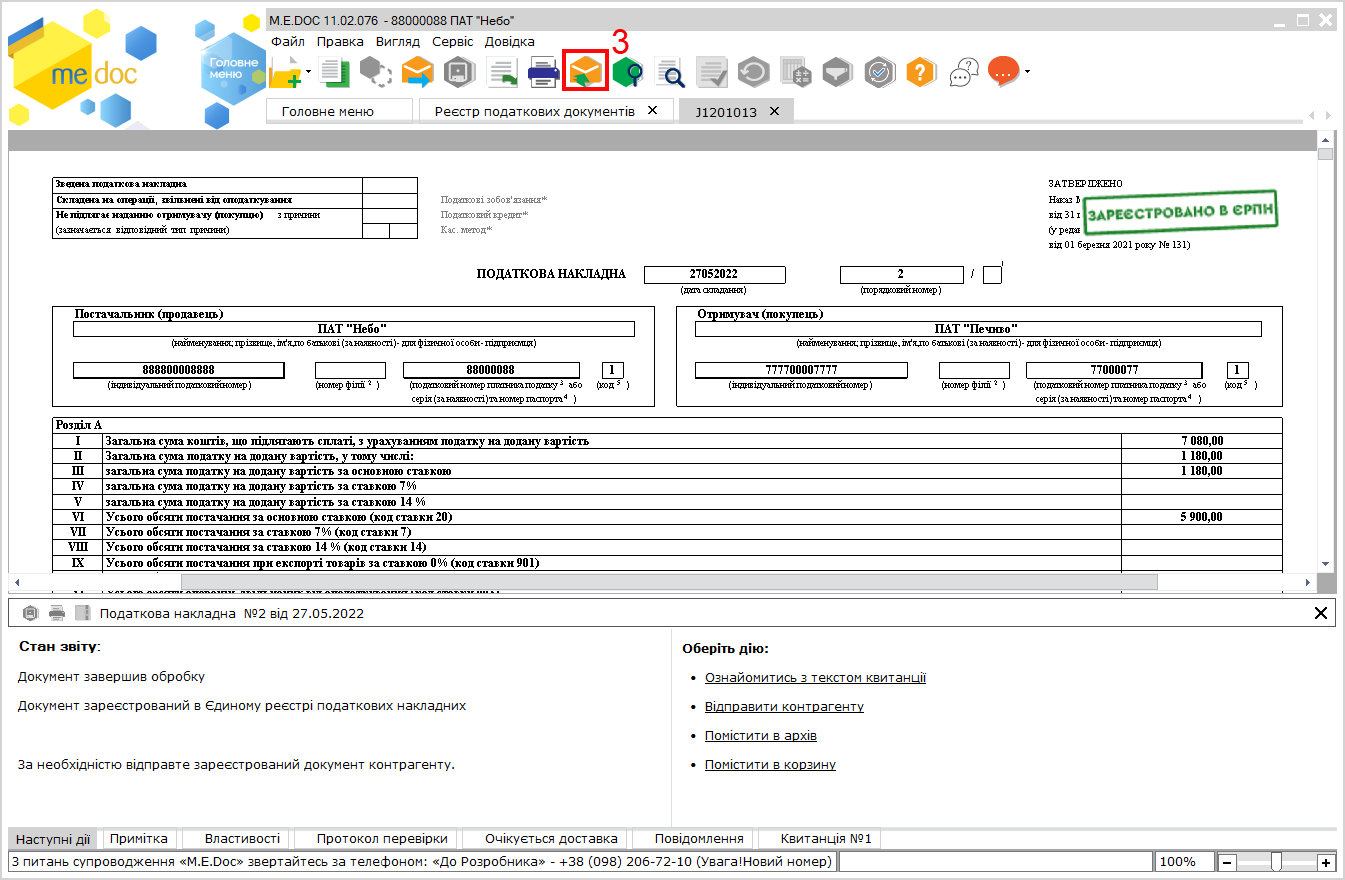This screenshot has height=880, width=1345.
Task: Expand the new document folder dropdown arrow
Action: [x=309, y=72]
